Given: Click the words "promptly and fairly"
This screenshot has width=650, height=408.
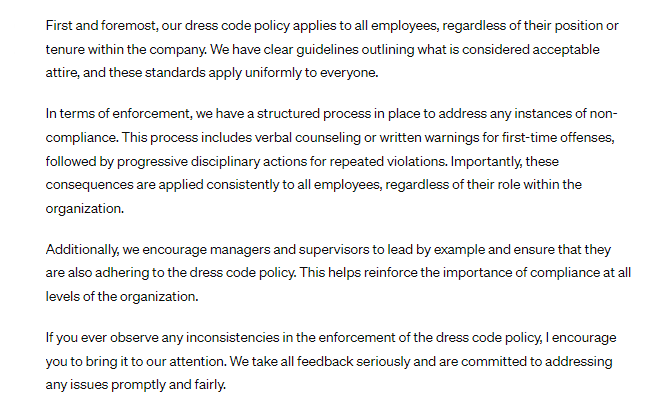Looking at the screenshot, I should (x=168, y=385).
